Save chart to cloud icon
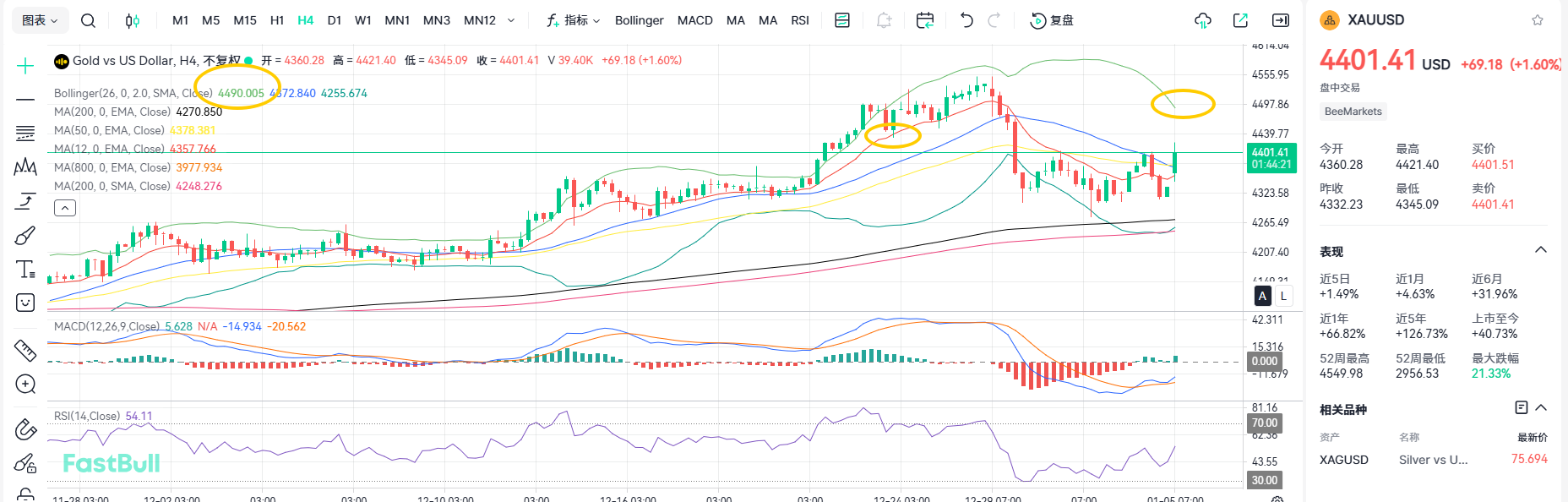This screenshot has height=502, width=1568. point(1203,20)
